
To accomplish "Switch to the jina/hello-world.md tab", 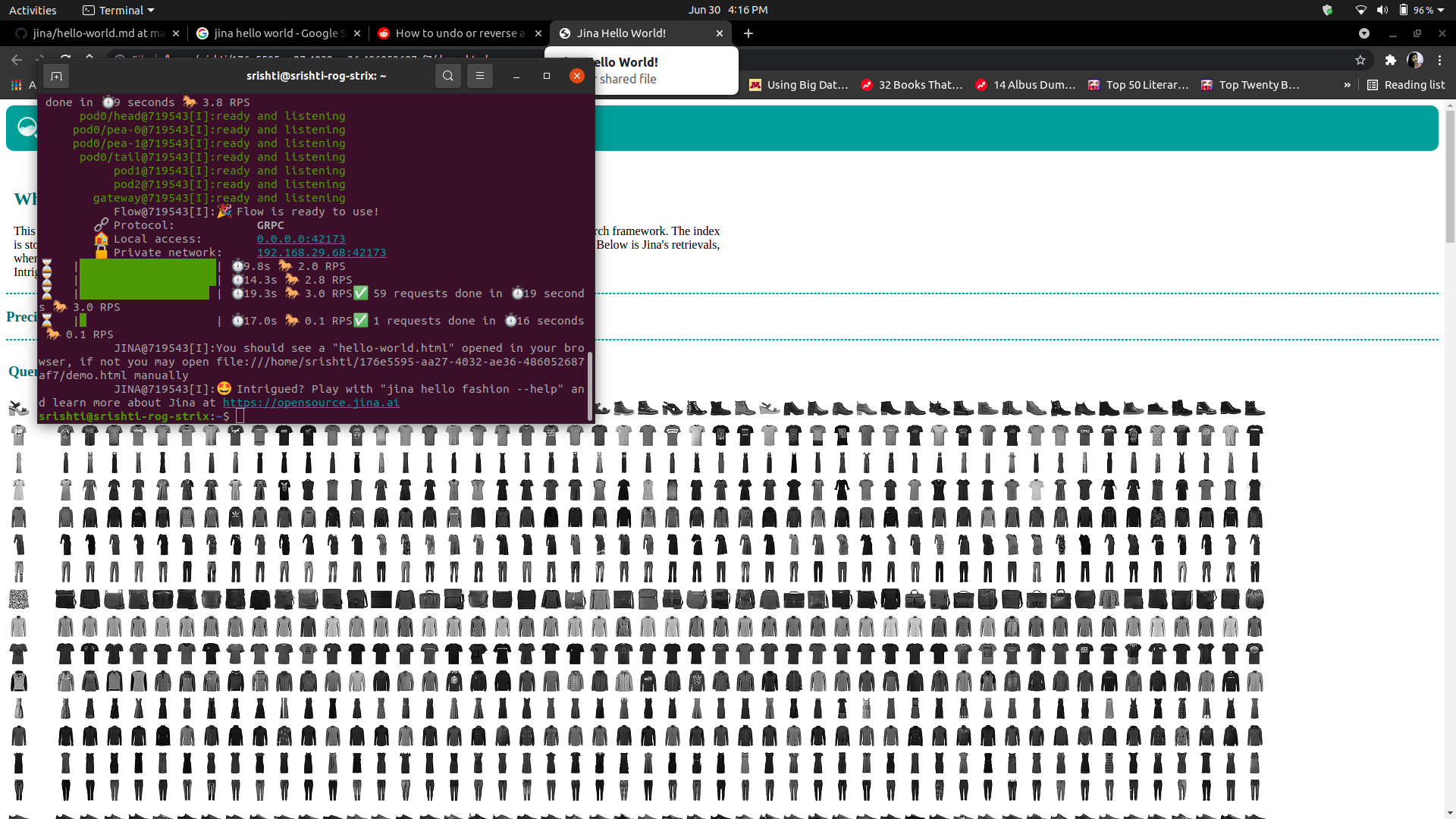I will [x=91, y=33].
